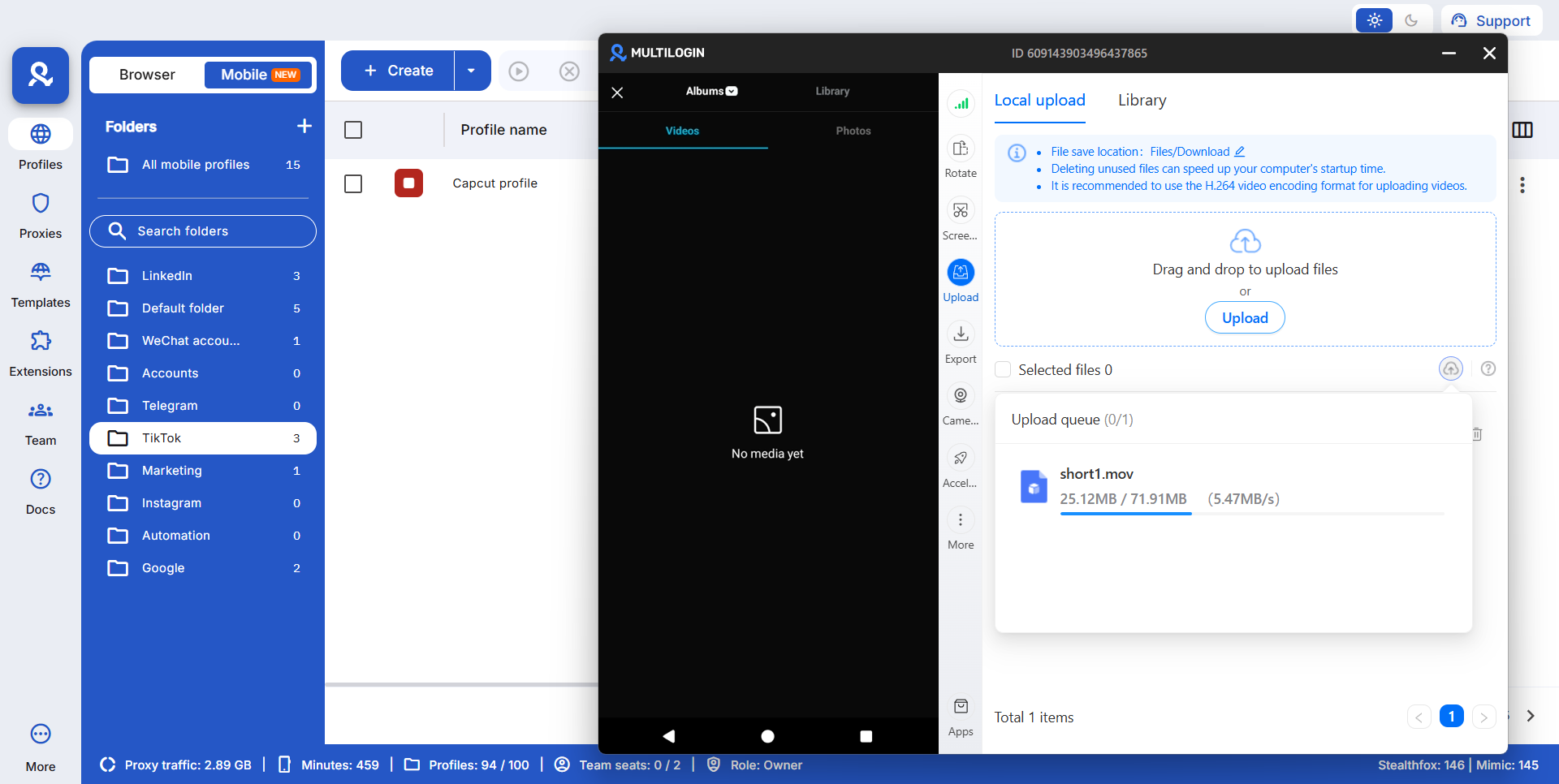Open the Support link
The width and height of the screenshot is (1559, 784).
pos(1491,20)
